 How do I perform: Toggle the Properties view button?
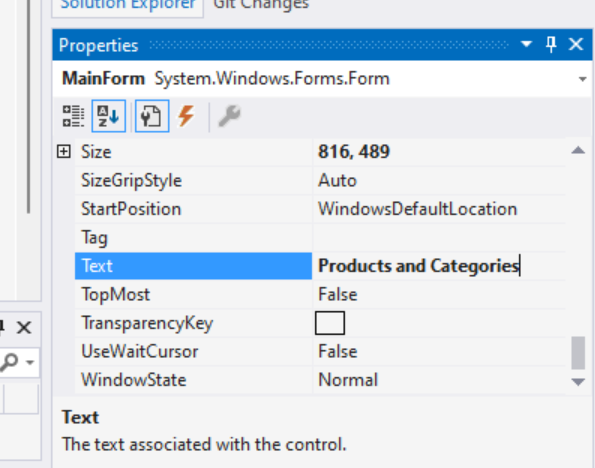click(x=152, y=116)
